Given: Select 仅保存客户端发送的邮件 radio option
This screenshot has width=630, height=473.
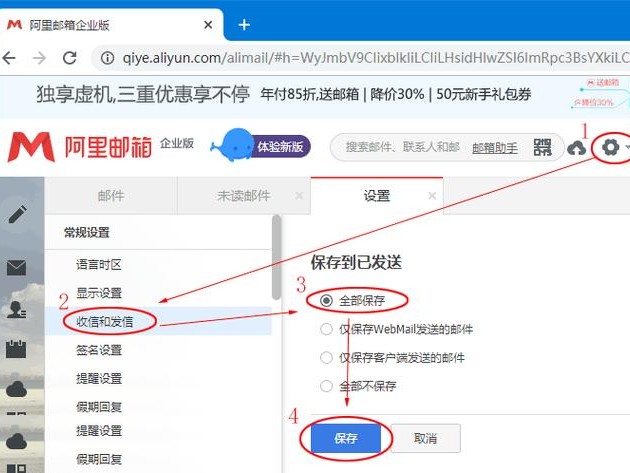Looking at the screenshot, I should click(326, 357).
